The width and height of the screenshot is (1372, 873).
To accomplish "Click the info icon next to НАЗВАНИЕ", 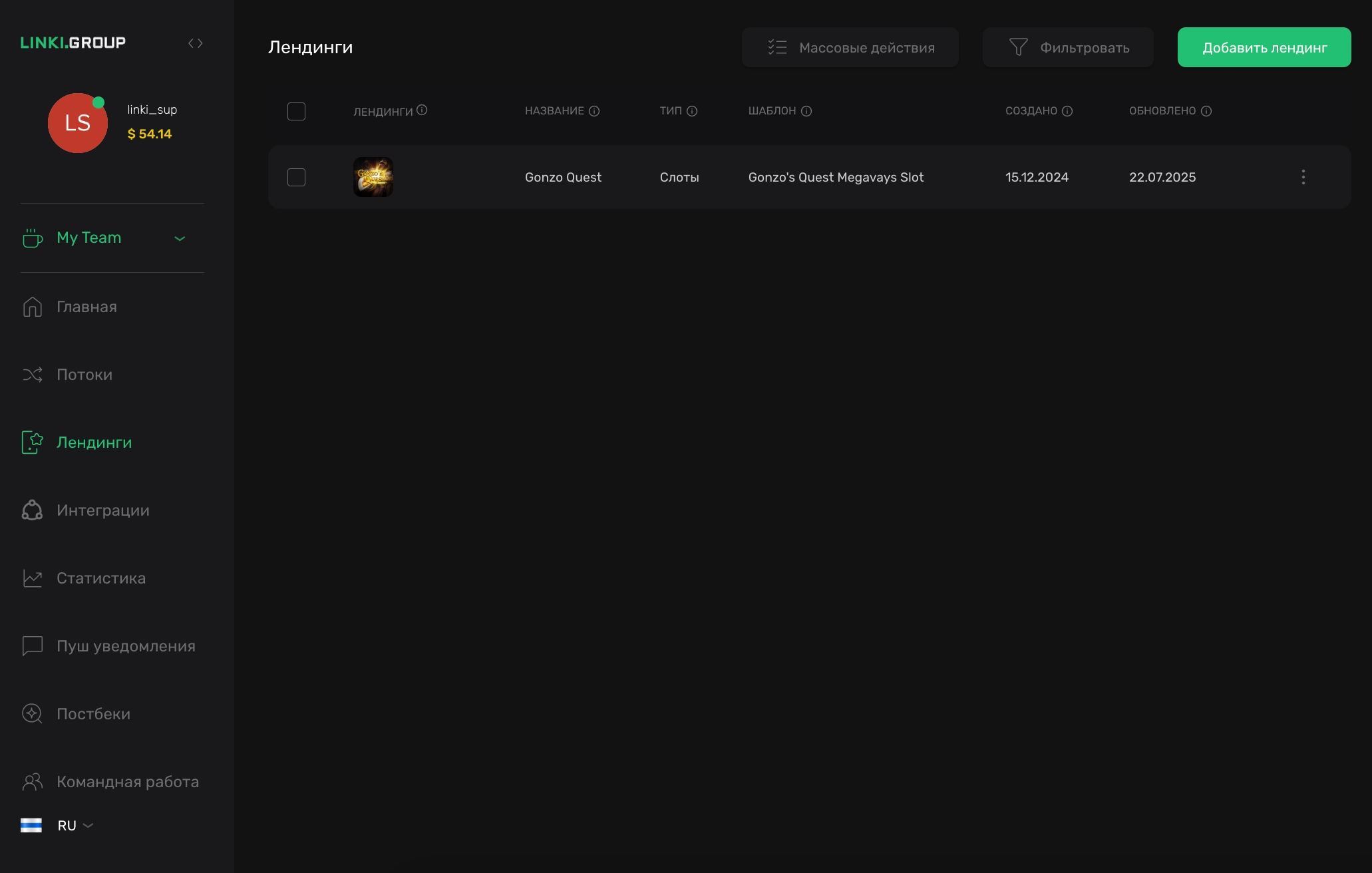I will point(594,111).
